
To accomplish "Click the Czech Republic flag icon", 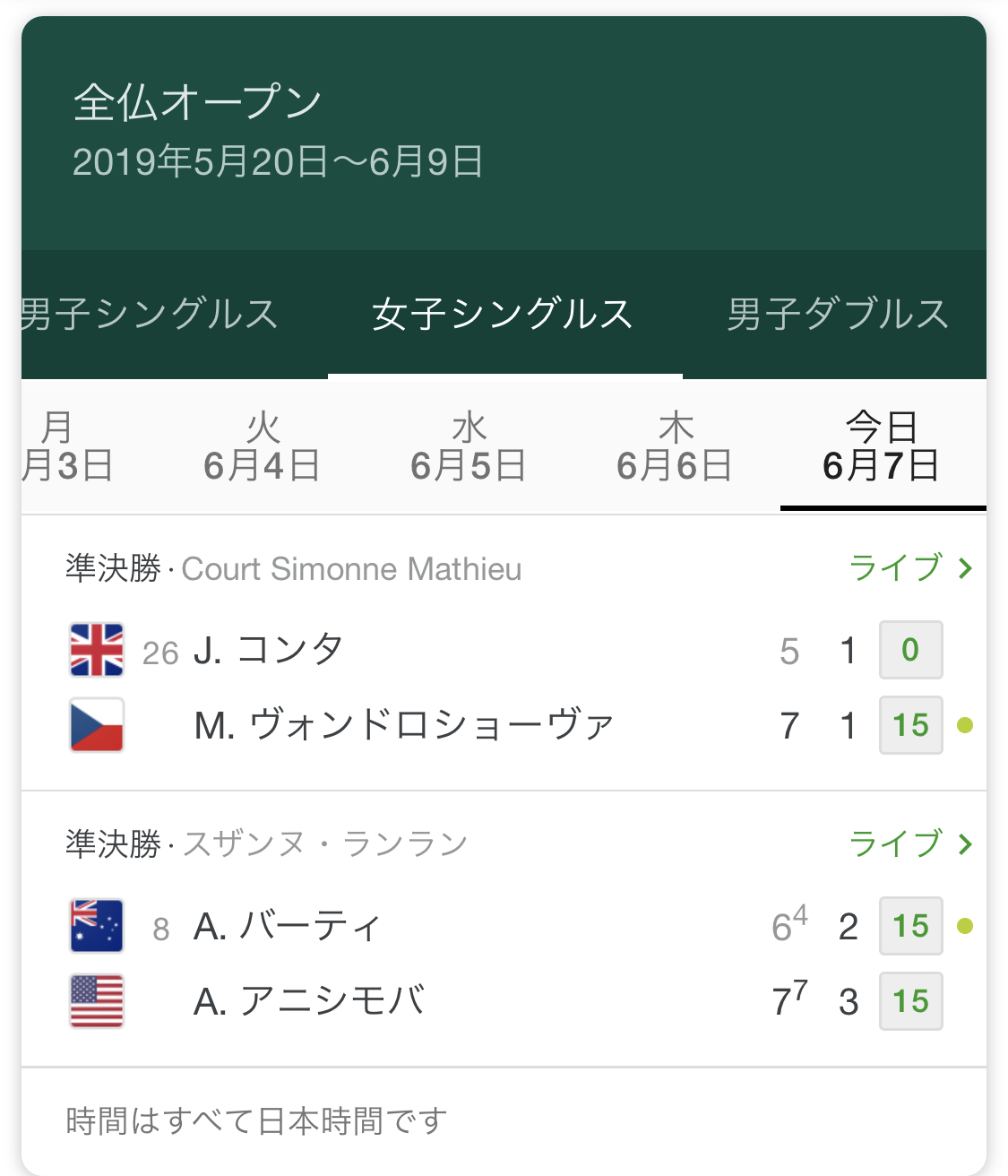I will click(x=97, y=725).
